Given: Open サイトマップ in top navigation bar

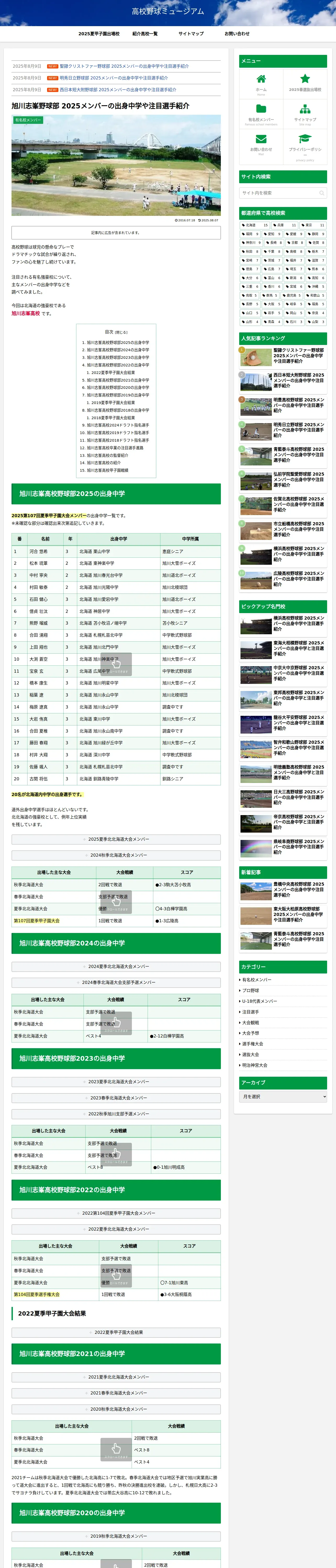Looking at the screenshot, I should [191, 33].
